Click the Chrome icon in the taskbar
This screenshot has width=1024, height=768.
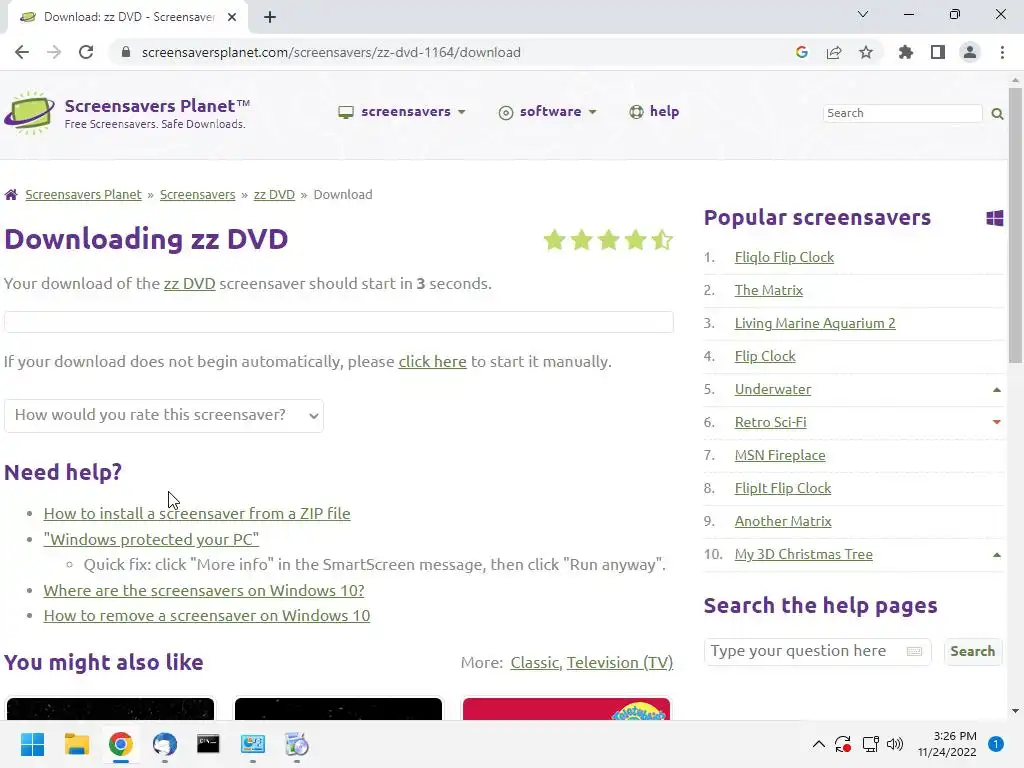click(x=121, y=744)
